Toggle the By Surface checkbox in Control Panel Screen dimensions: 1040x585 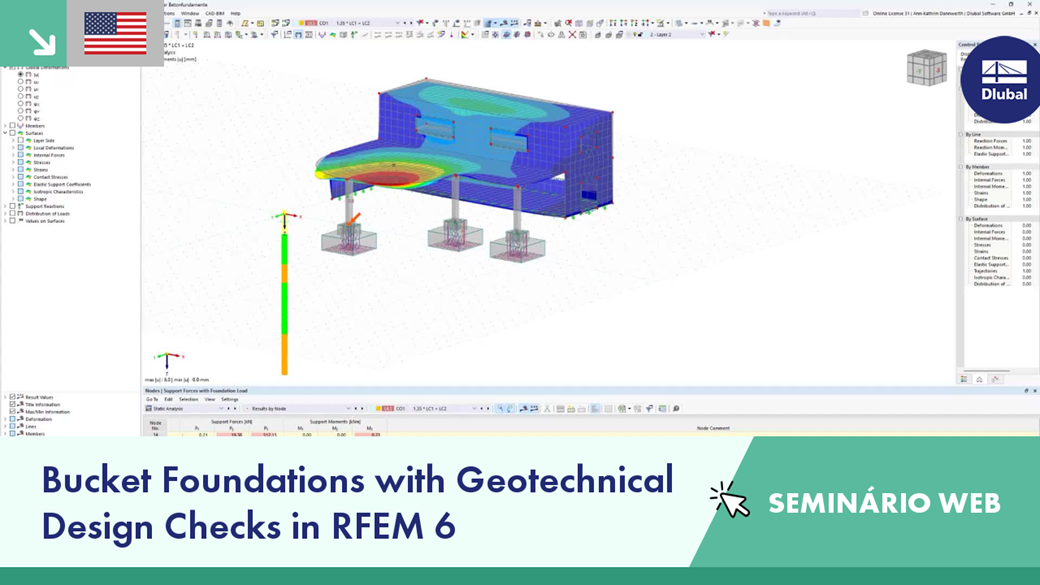coord(961,218)
